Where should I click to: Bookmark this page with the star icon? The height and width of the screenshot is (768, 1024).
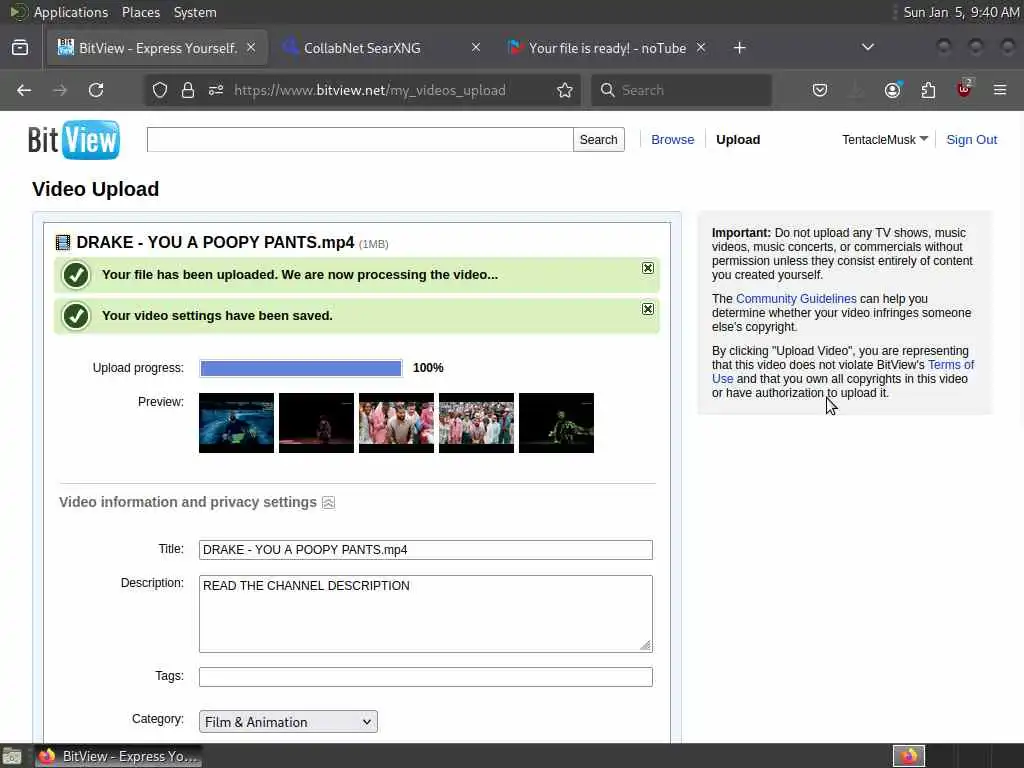tap(565, 90)
